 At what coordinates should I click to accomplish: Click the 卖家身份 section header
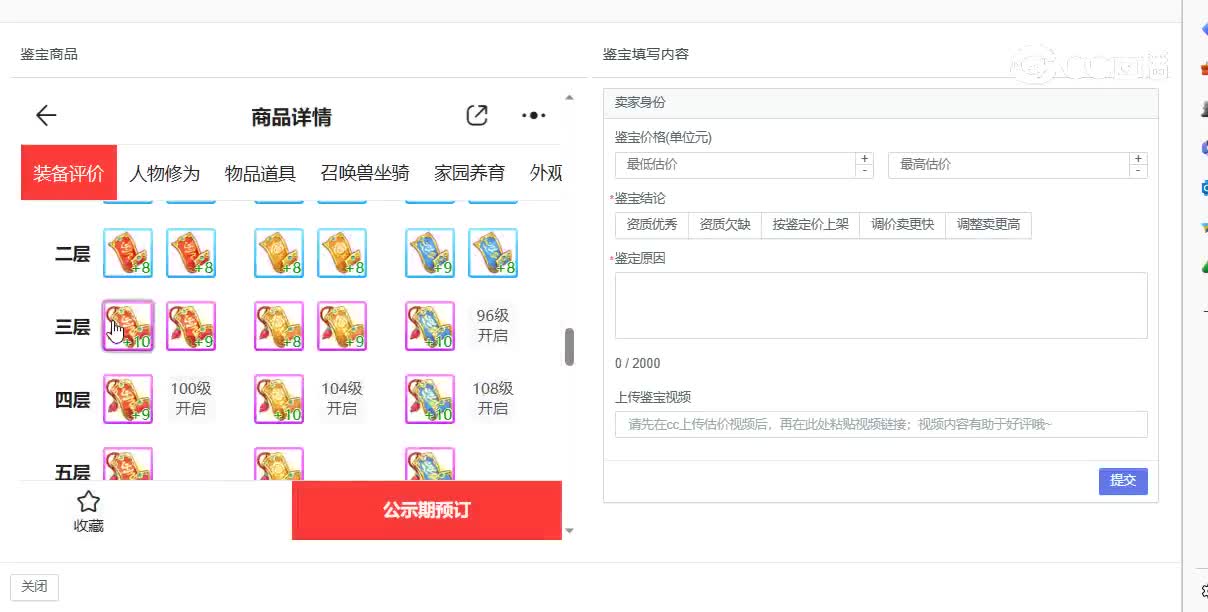[x=881, y=103]
